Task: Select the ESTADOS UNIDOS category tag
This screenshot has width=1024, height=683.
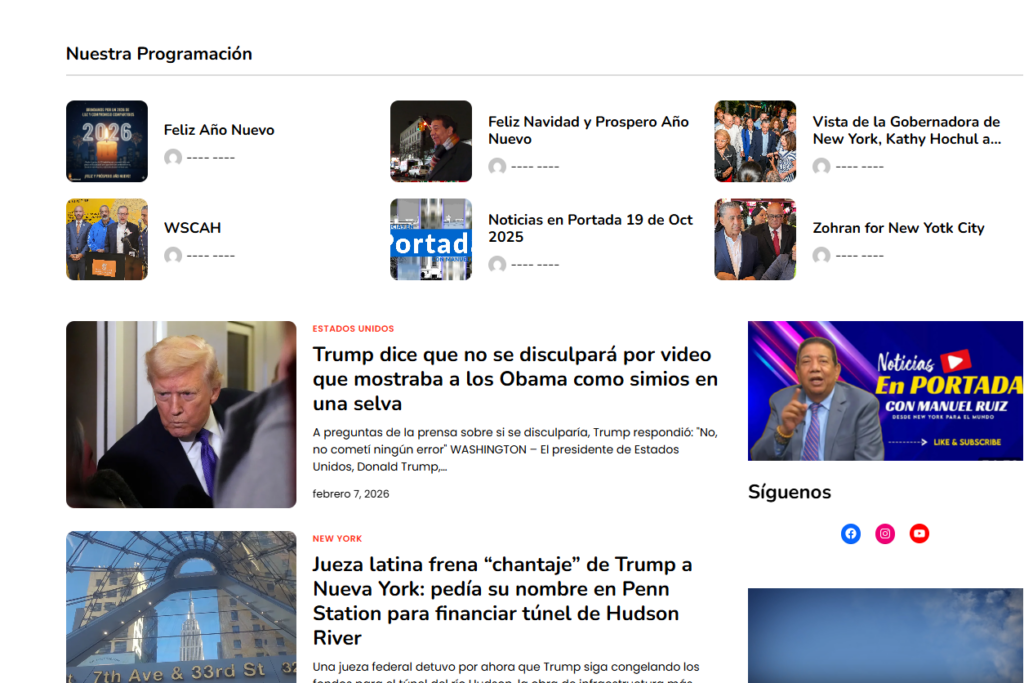Action: 353,329
